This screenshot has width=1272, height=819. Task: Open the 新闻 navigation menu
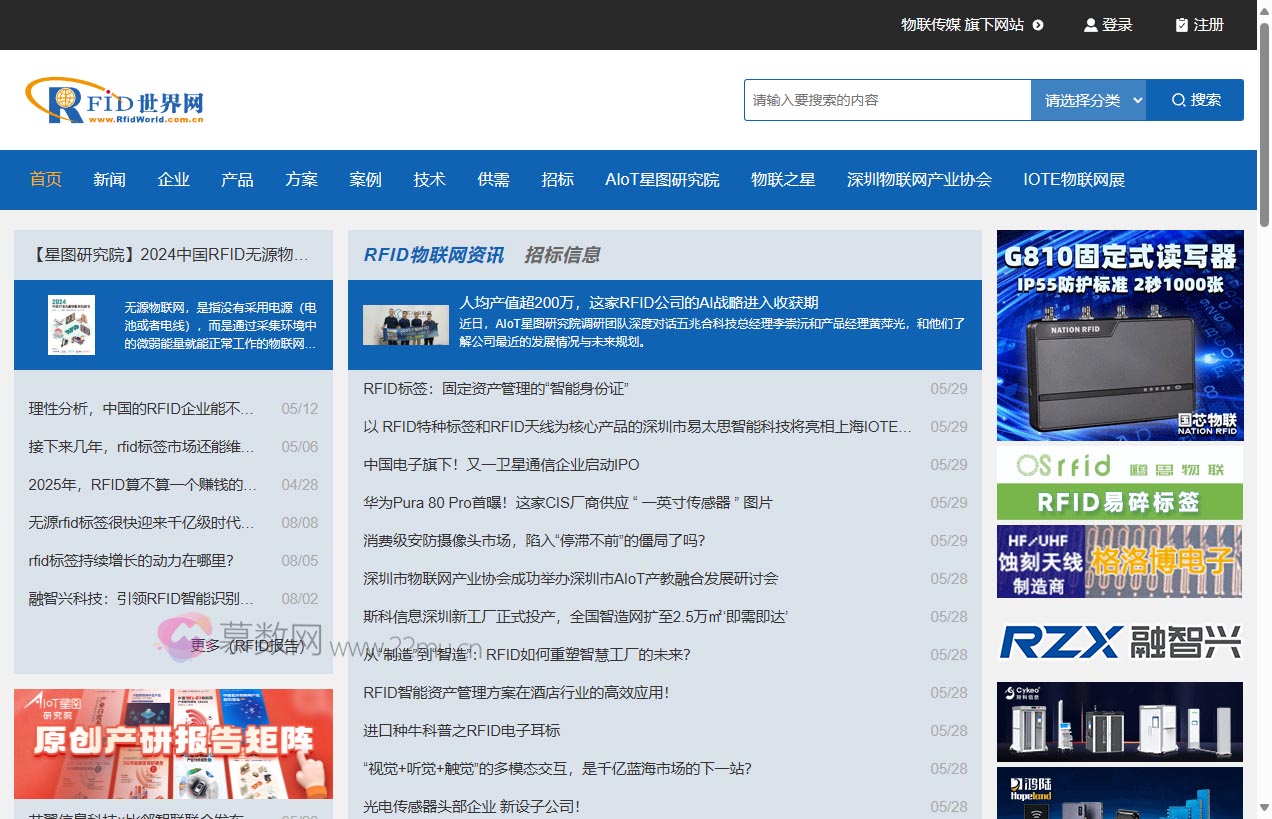click(x=109, y=180)
